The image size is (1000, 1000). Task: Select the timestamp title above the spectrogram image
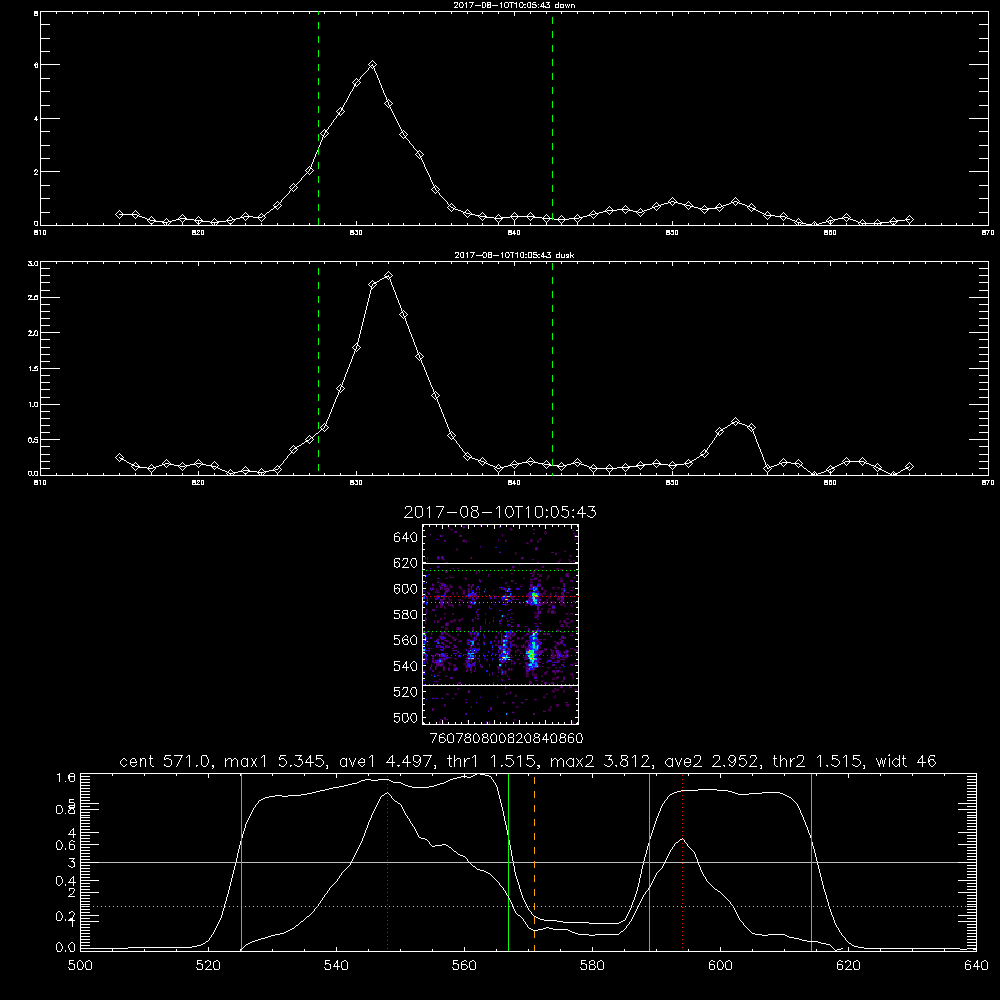pyautogui.click(x=500, y=512)
